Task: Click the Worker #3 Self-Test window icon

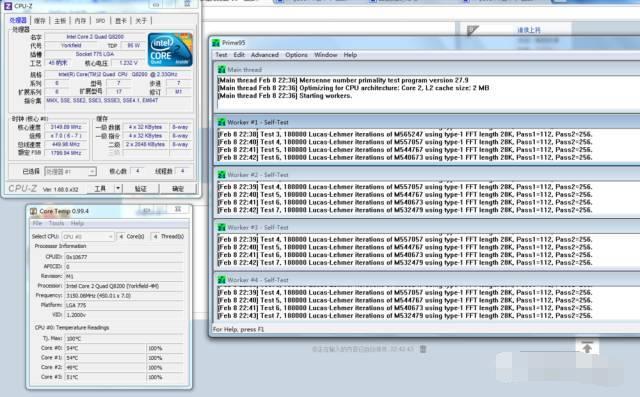Action: click(222, 227)
